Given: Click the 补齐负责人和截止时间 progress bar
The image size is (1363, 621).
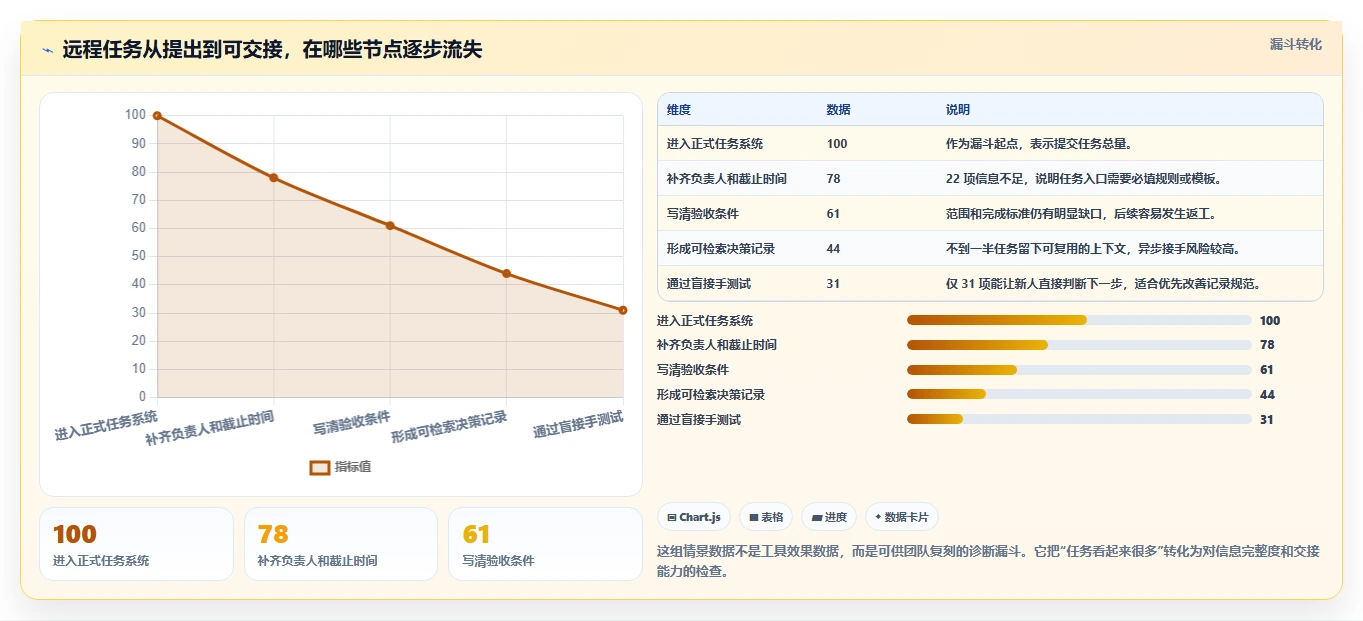Looking at the screenshot, I should pyautogui.click(x=1079, y=345).
